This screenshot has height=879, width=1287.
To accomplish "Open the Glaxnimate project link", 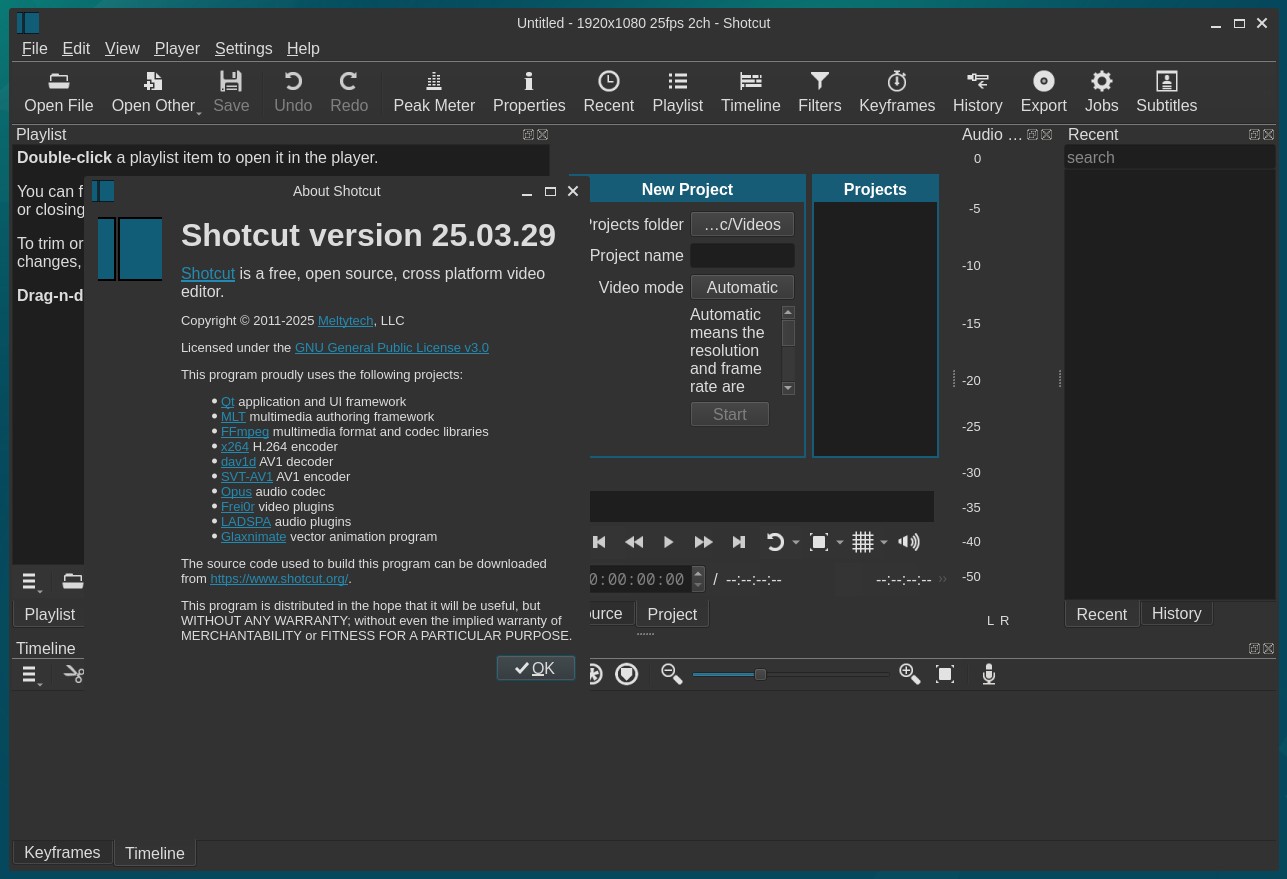I will (253, 536).
